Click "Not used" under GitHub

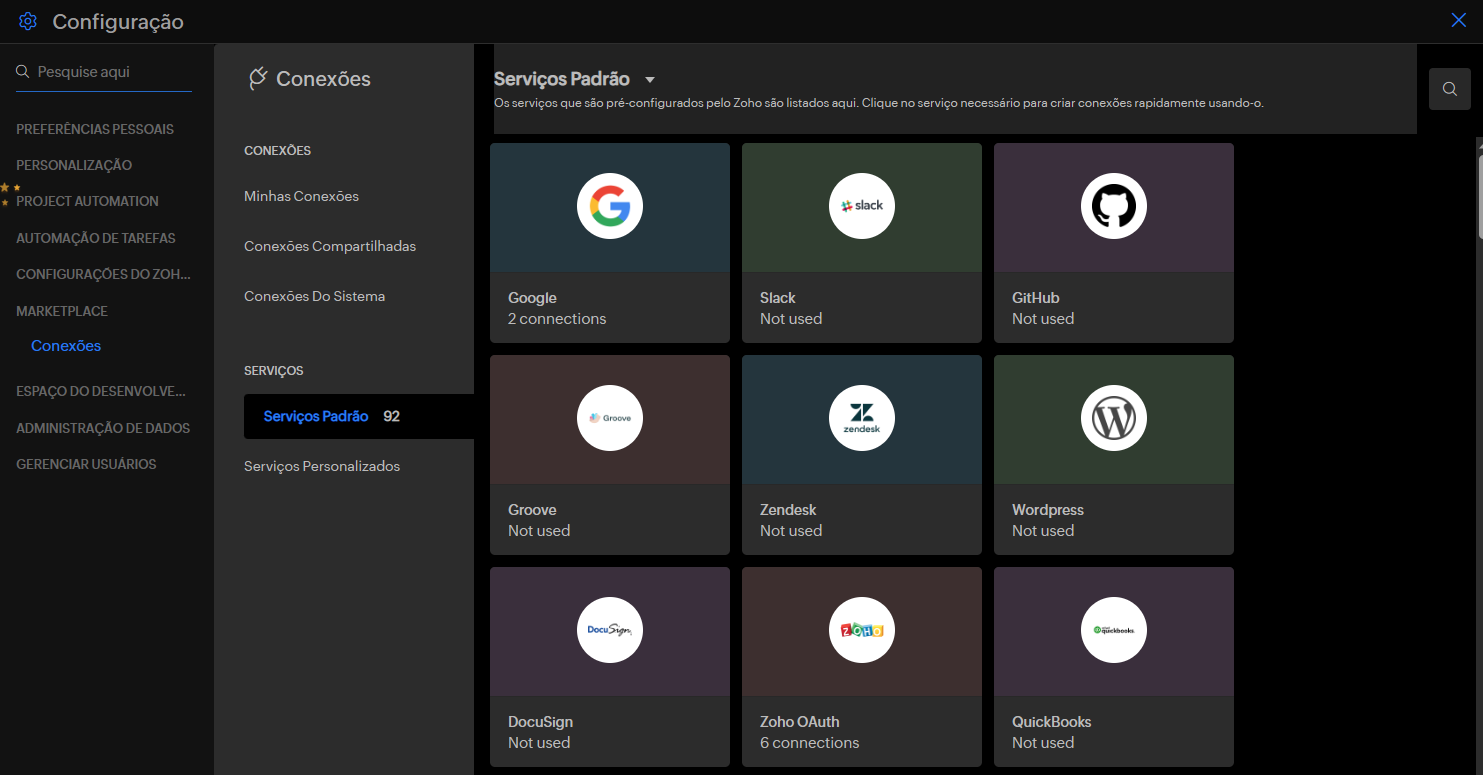tap(1043, 319)
